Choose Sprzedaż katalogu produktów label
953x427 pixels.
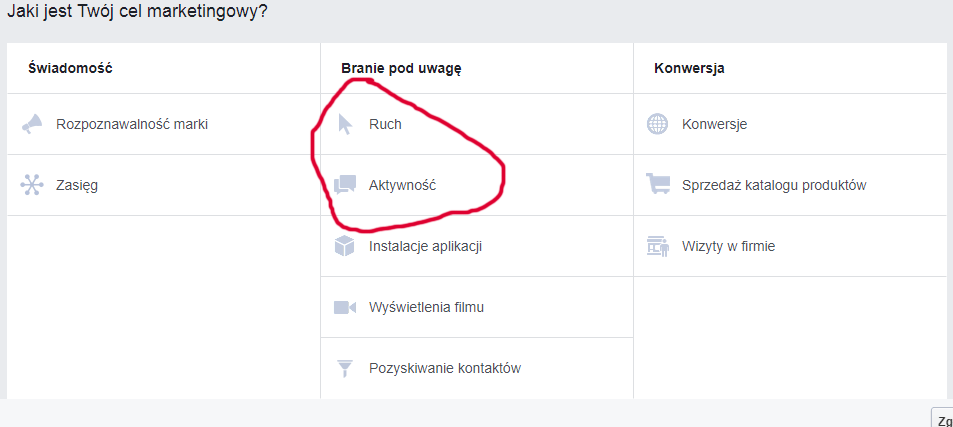(773, 185)
